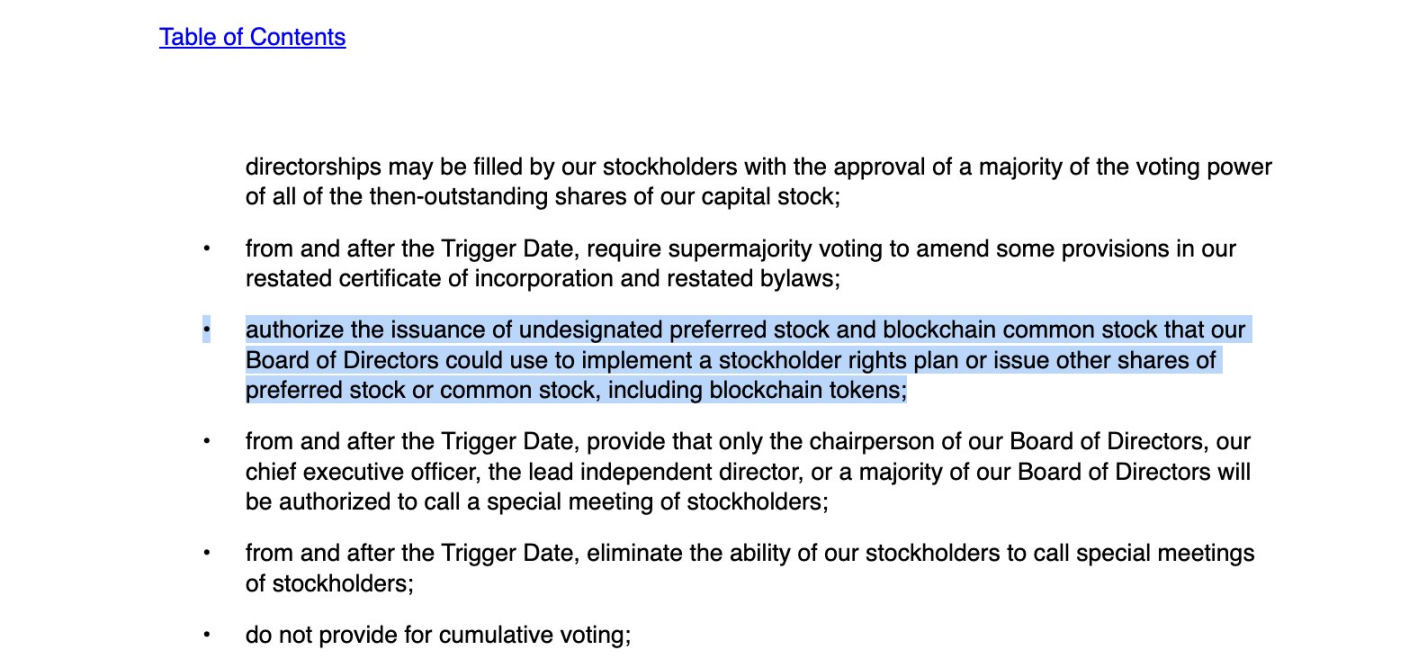Click the word "directorships" in the first line
This screenshot has width=1427, height=659.
(313, 167)
